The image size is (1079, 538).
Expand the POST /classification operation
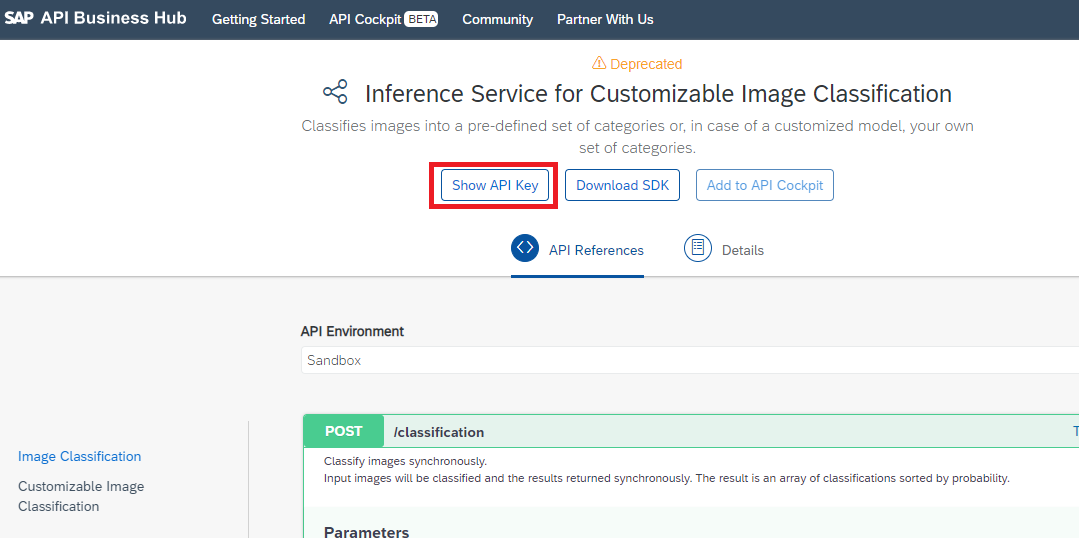pyautogui.click(x=691, y=431)
